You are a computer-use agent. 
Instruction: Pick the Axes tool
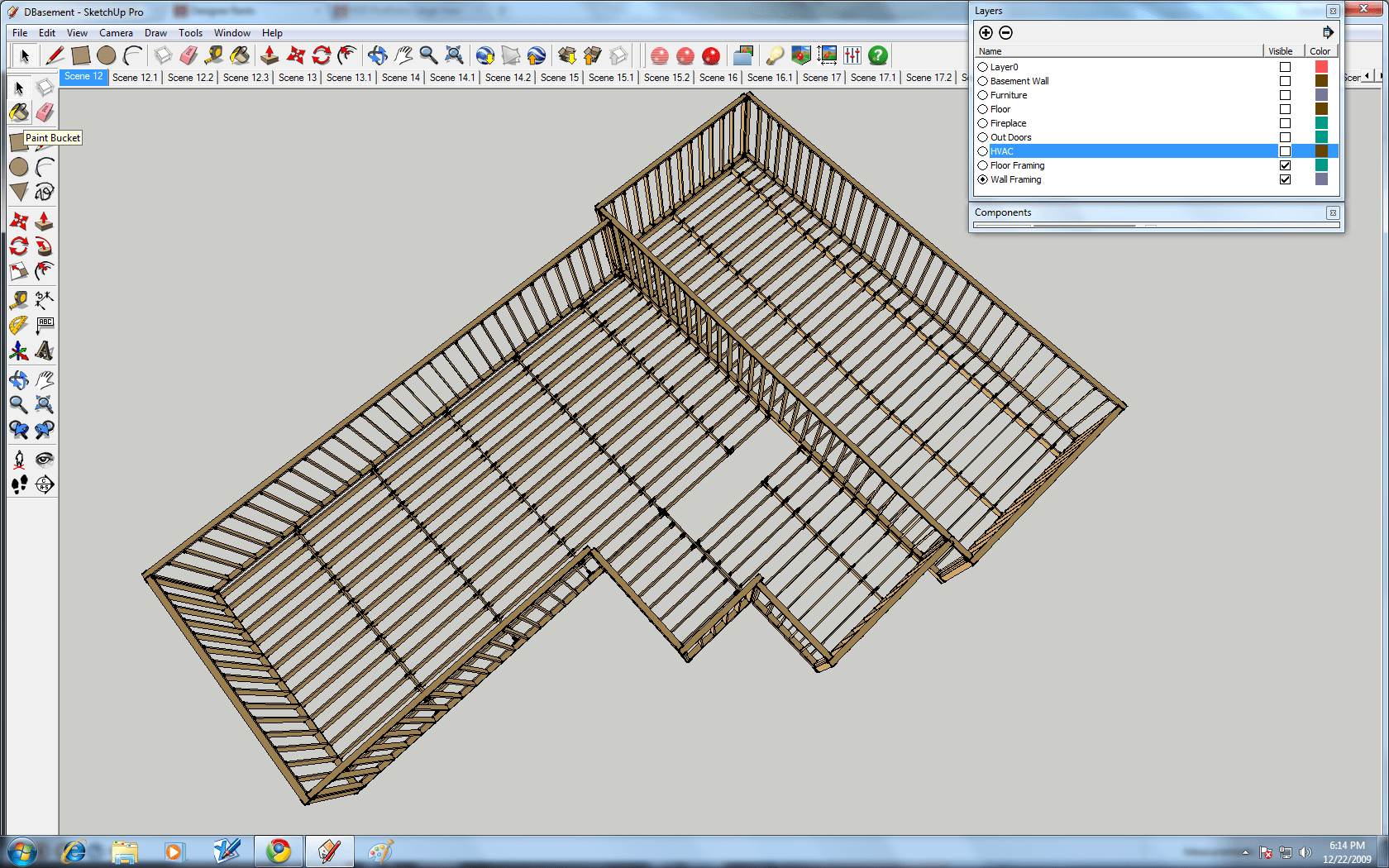click(x=19, y=351)
